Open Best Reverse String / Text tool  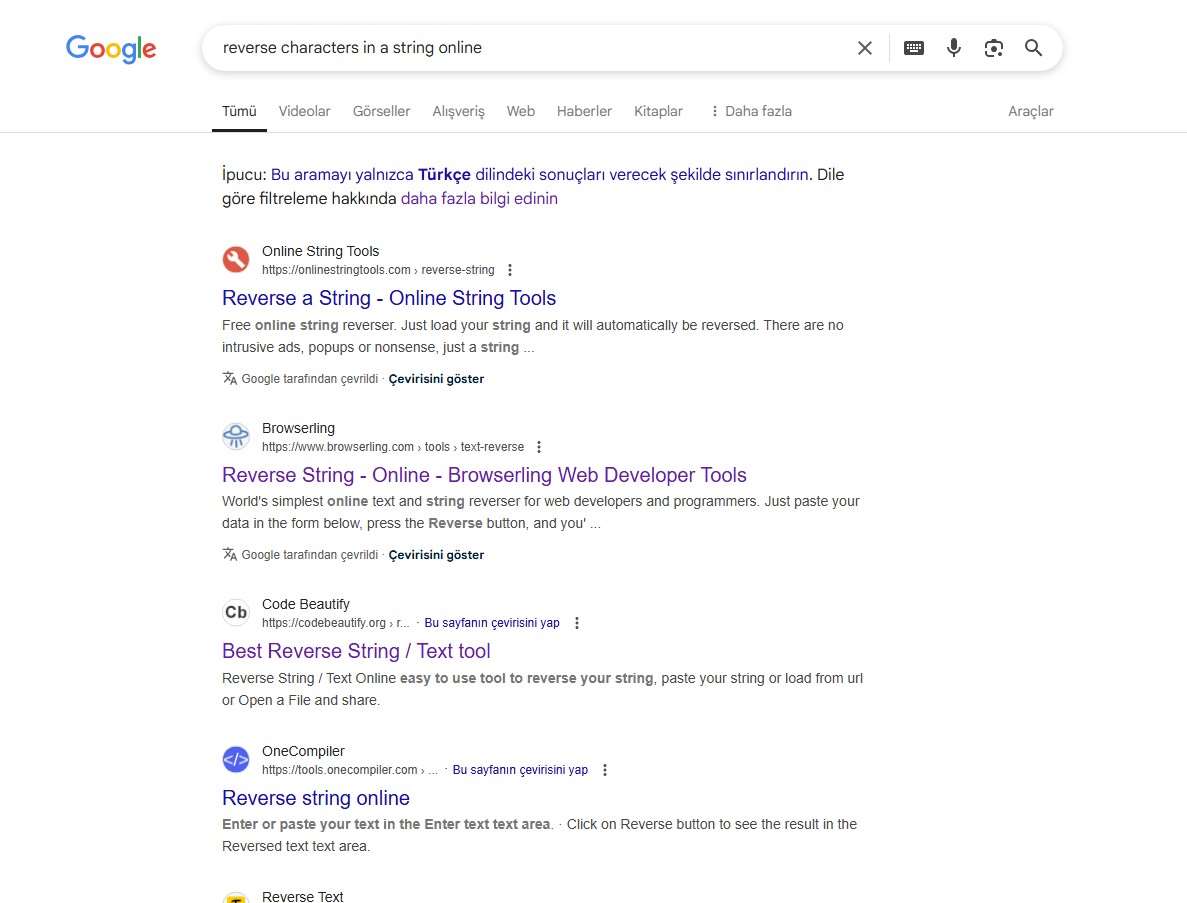pos(356,652)
